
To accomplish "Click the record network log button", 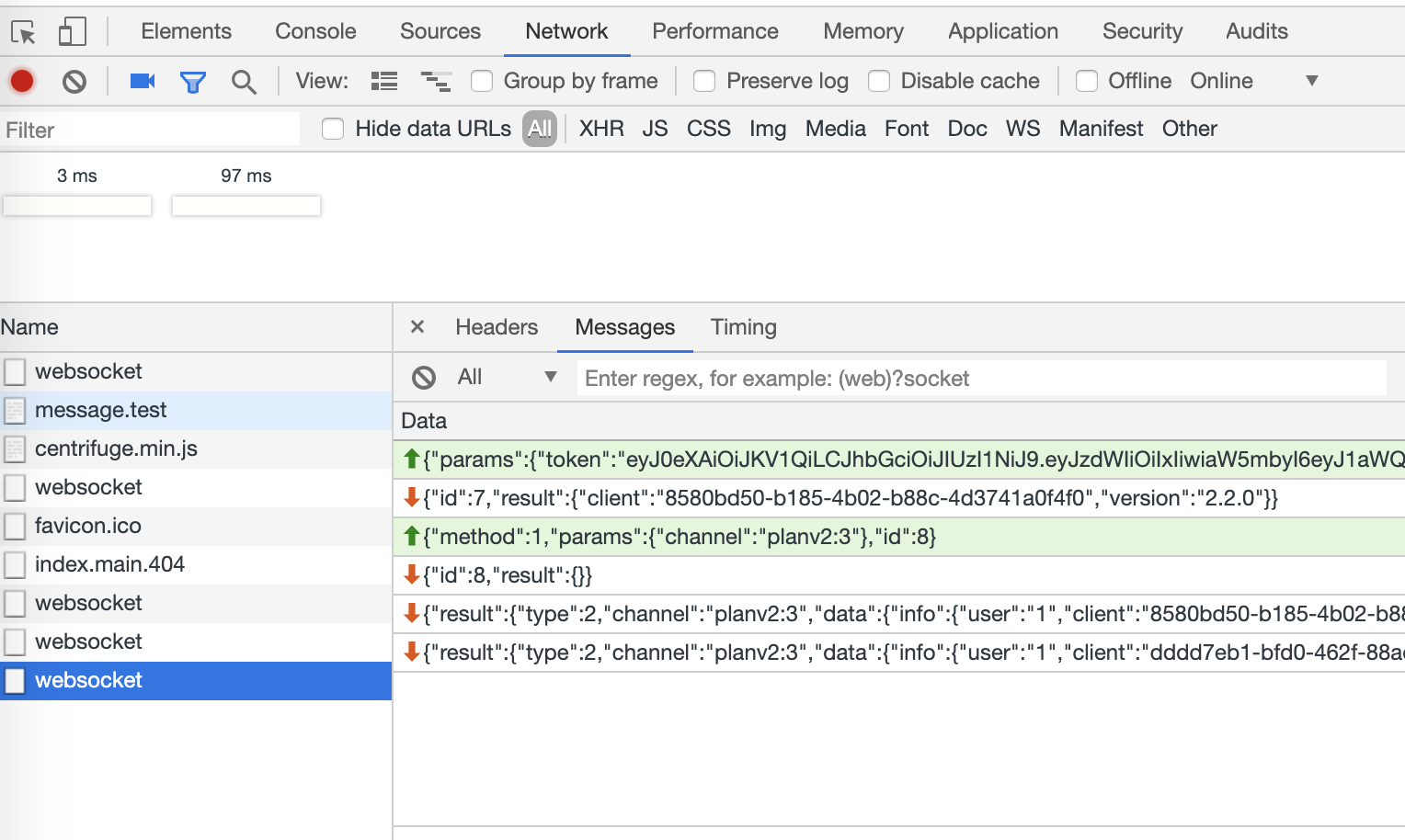I will click(x=21, y=81).
